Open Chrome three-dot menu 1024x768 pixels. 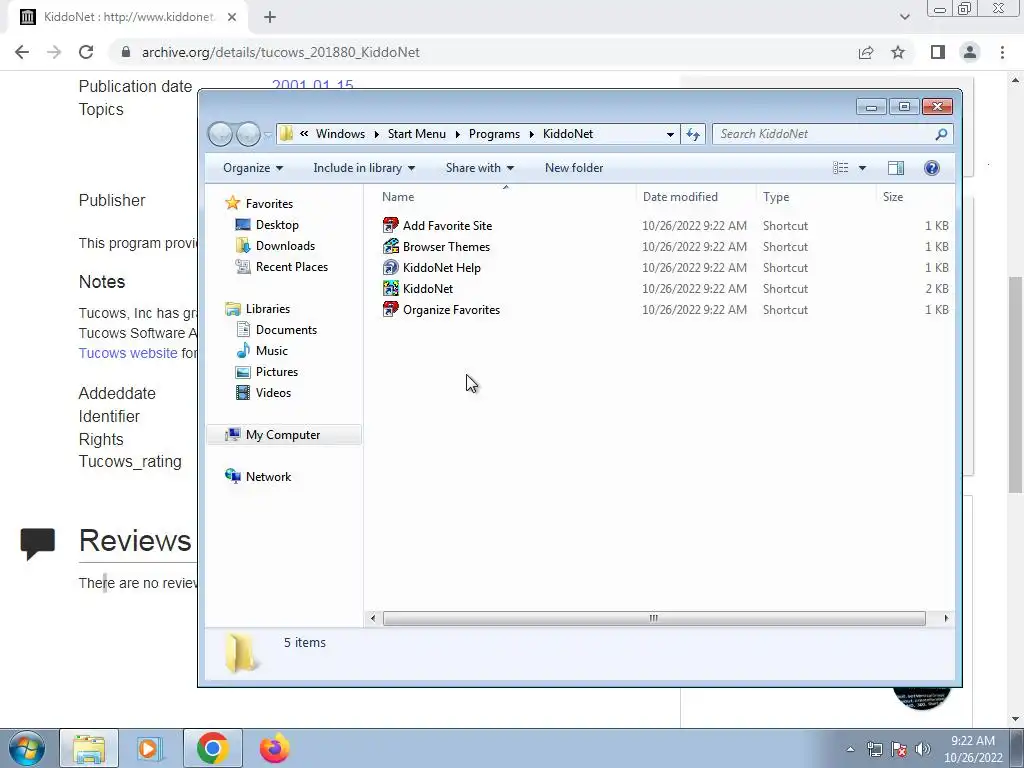click(x=1002, y=52)
